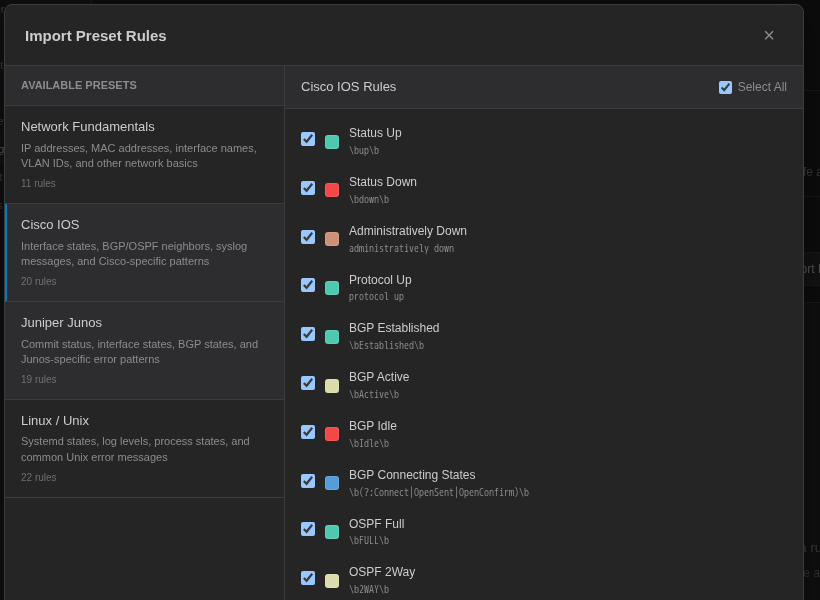Click the green swatch for Protocol Up
Screen dimensions: 820x600
click(332, 288)
